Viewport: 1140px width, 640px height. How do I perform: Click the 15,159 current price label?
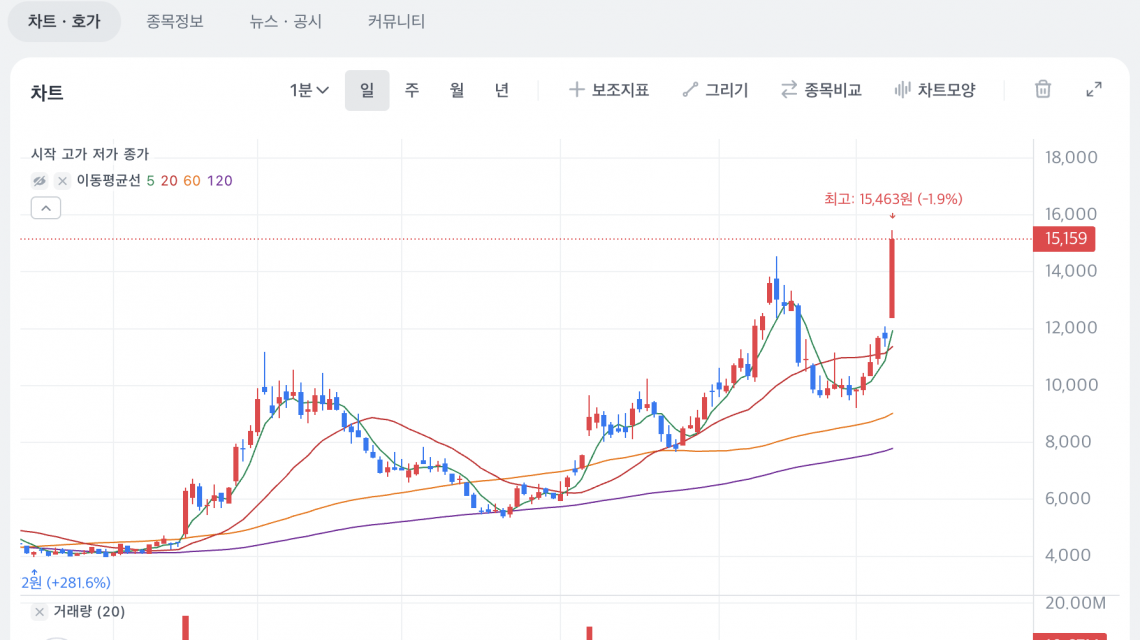point(1067,239)
